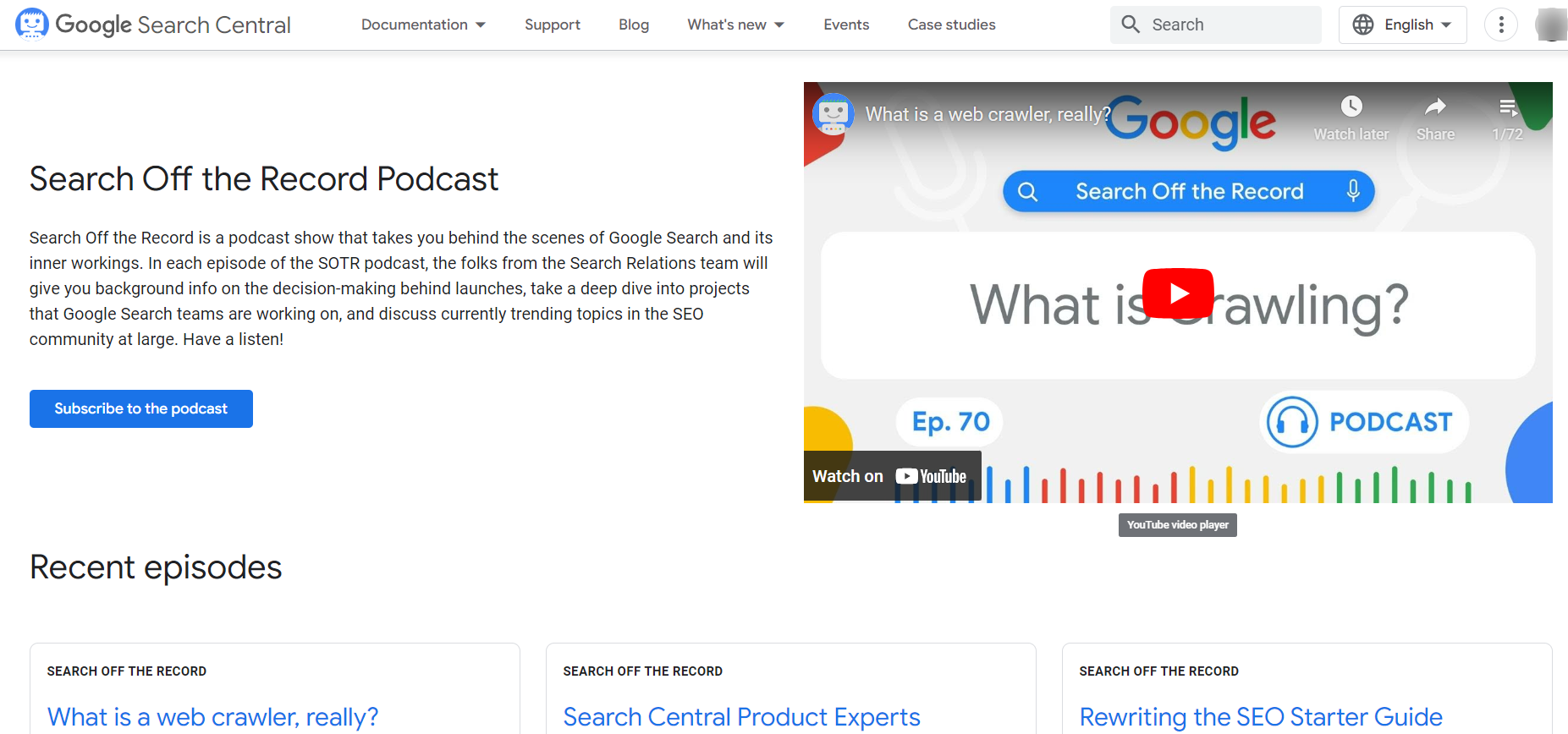Click the 'Search Off the Record Podcast' heading

point(264,179)
